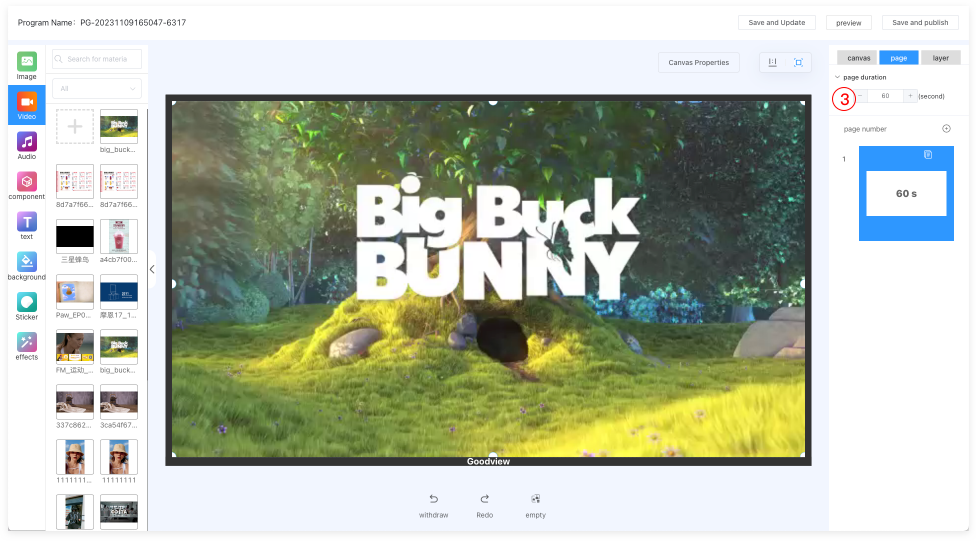Switch to the page tab
977x541 pixels.
point(898,58)
